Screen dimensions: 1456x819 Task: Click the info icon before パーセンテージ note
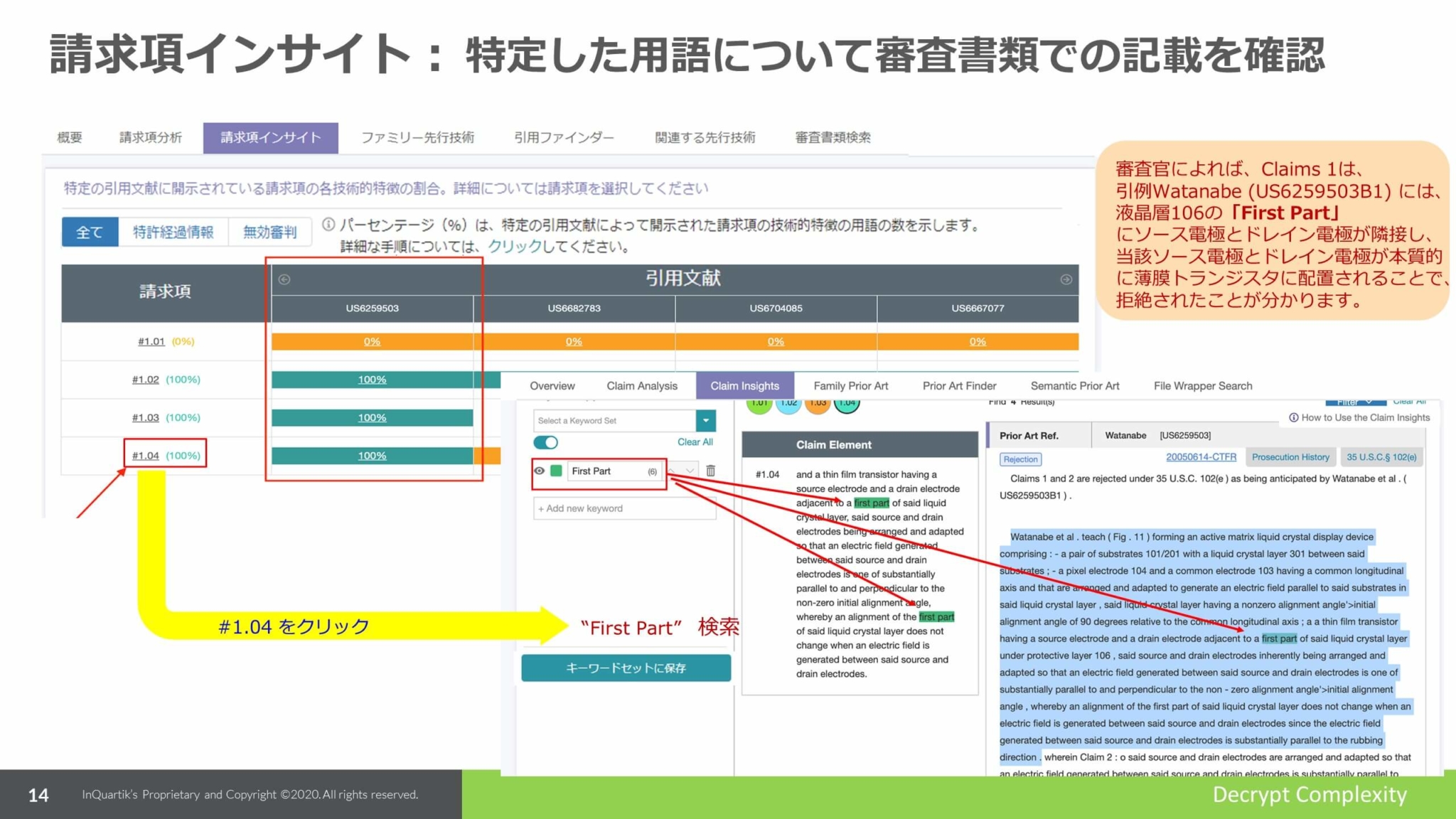click(328, 225)
